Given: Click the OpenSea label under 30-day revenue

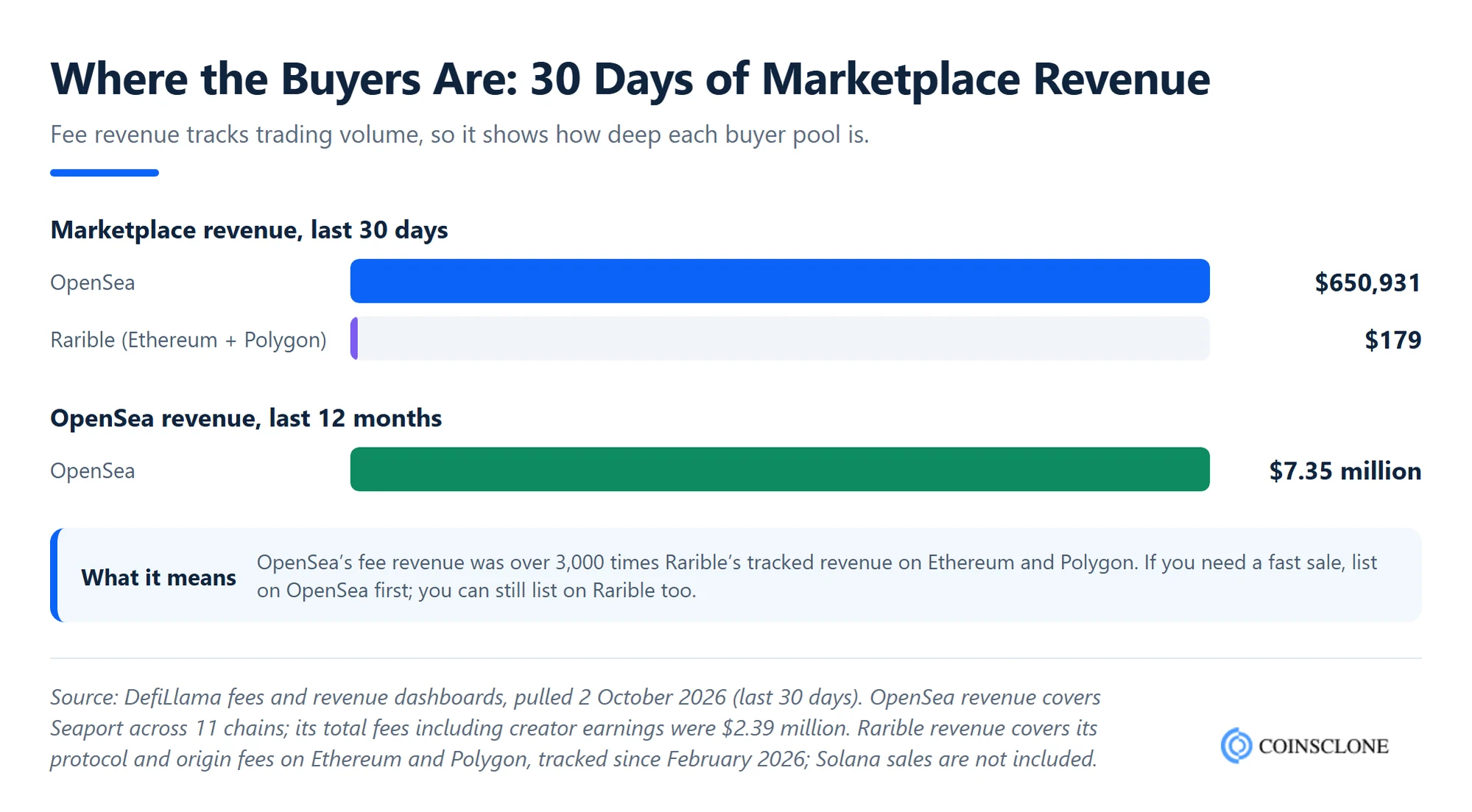Looking at the screenshot, I should pyautogui.click(x=93, y=283).
